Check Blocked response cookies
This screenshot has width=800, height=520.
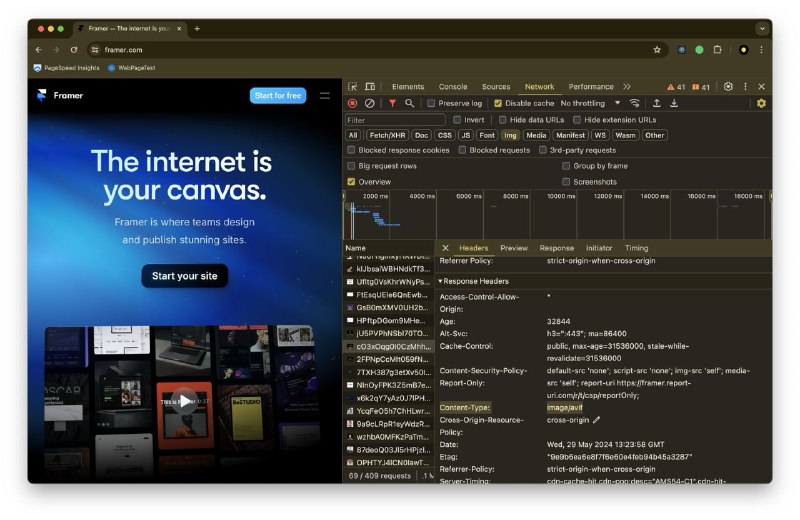coord(351,150)
